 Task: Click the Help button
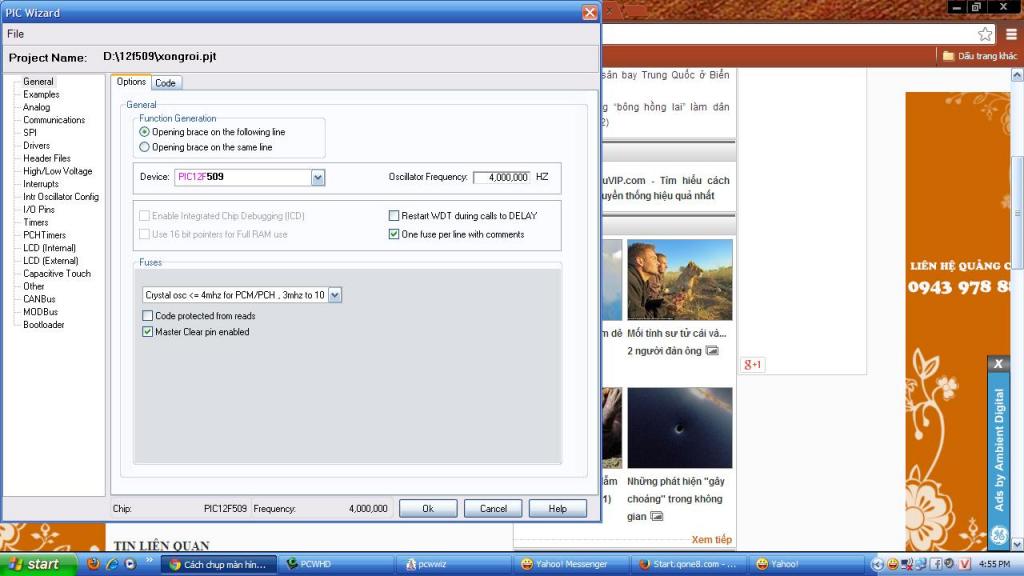(557, 508)
